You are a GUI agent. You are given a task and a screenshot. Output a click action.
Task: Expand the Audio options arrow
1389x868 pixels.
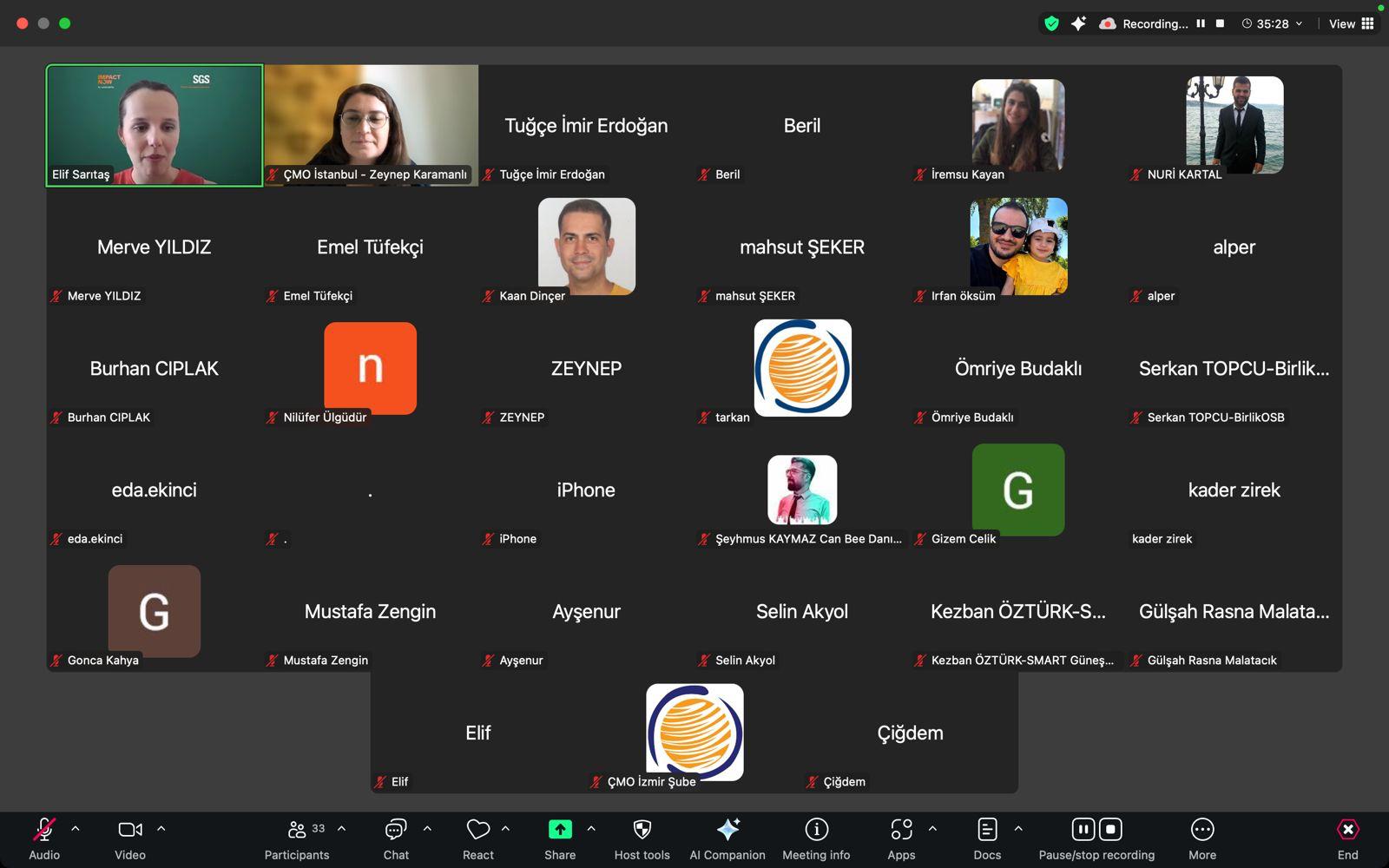[76, 829]
